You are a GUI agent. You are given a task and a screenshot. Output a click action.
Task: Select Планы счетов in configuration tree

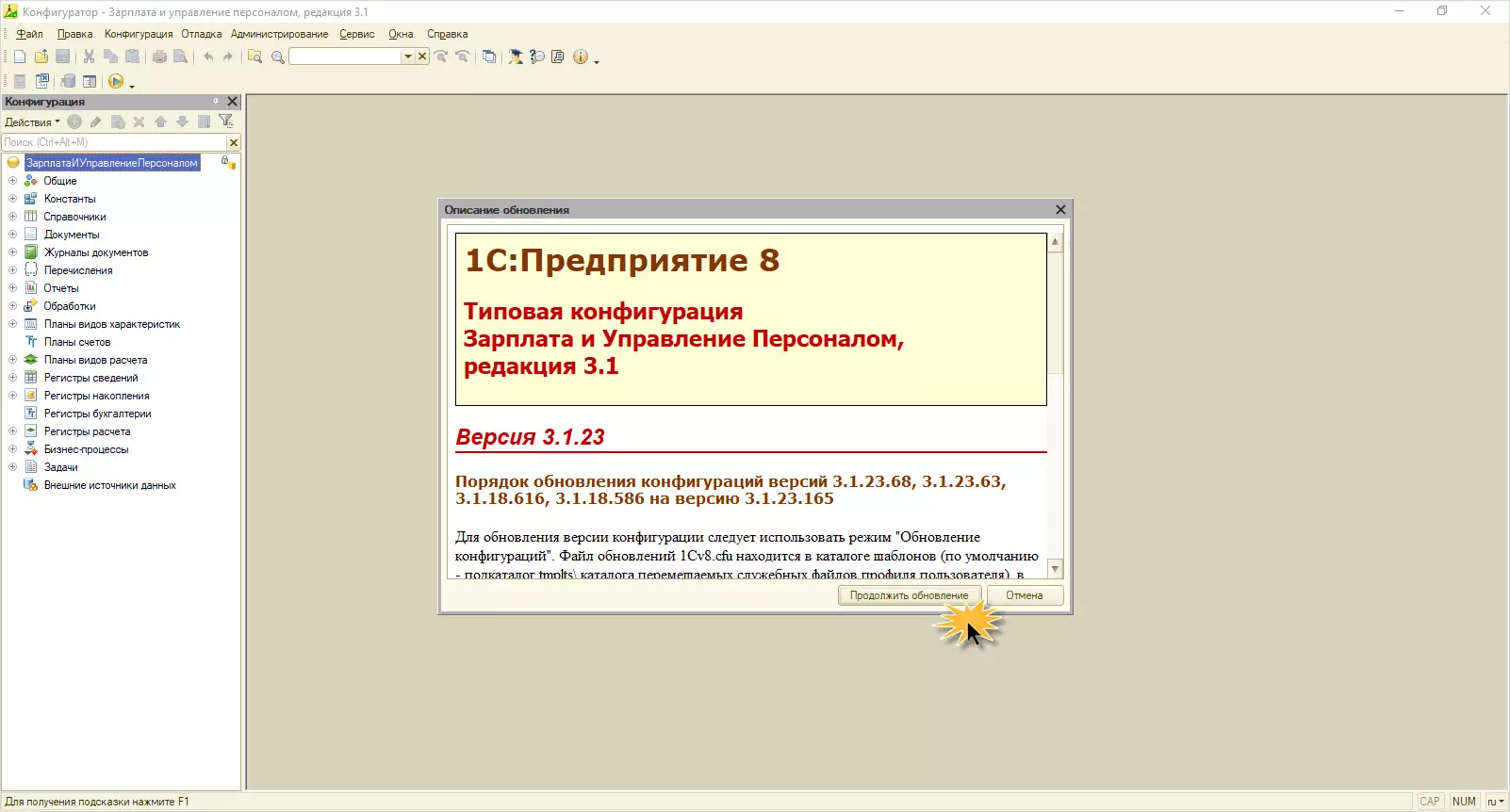(x=77, y=342)
